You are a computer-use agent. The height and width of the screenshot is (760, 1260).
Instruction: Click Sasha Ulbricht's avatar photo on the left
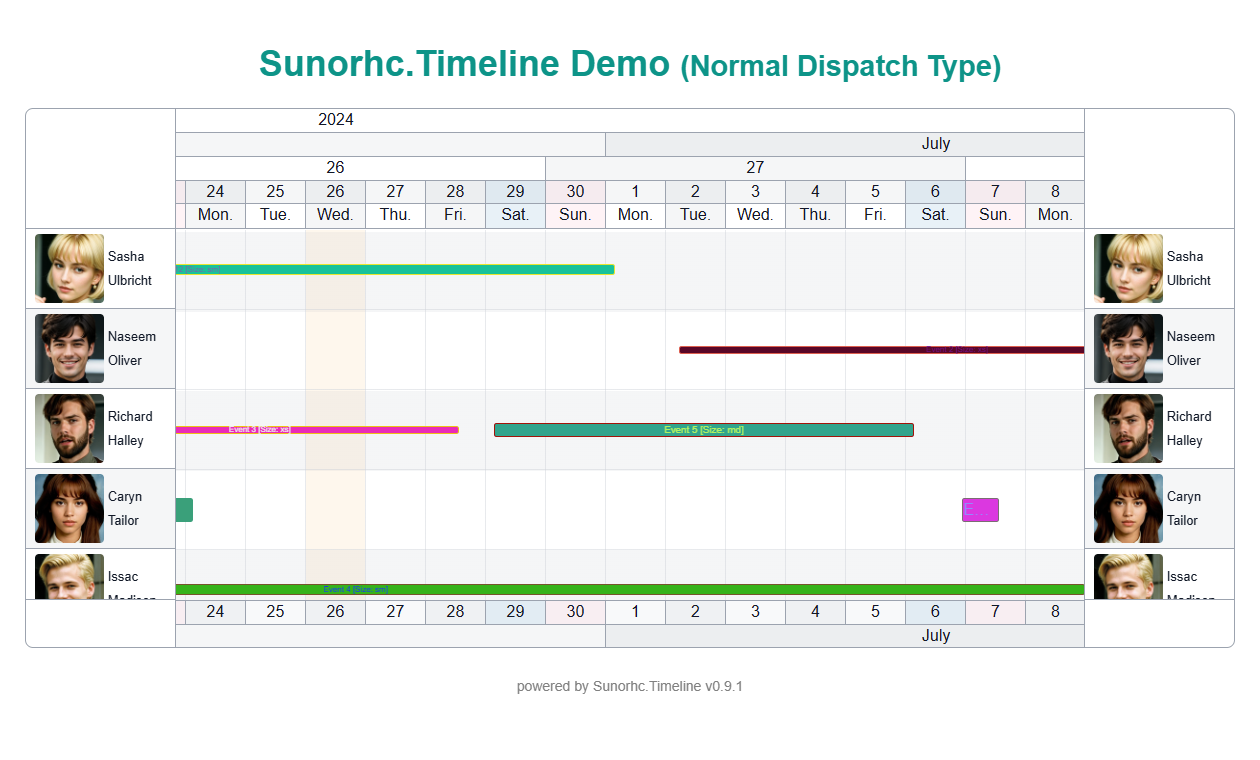point(68,268)
